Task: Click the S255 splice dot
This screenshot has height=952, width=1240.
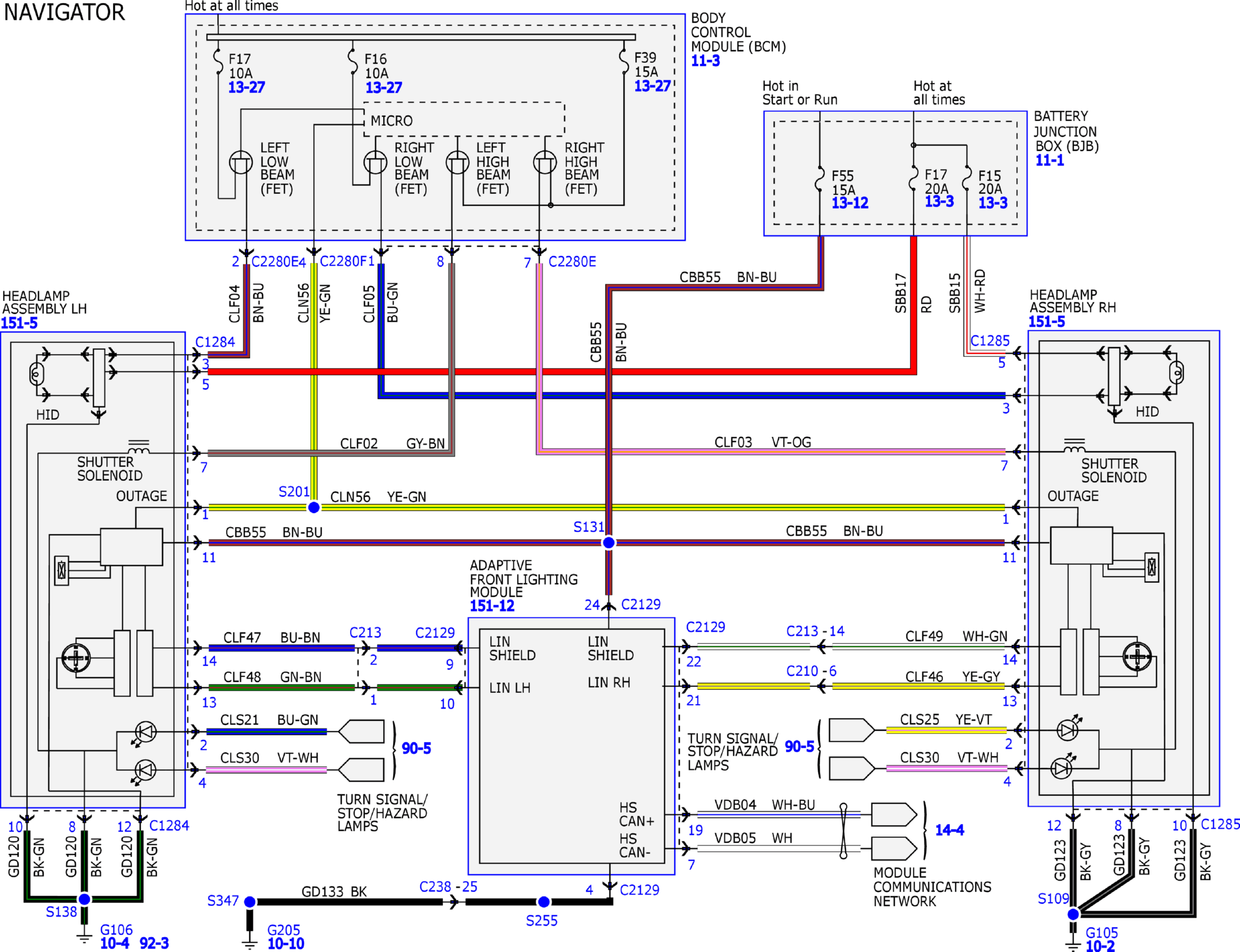Action: pyautogui.click(x=544, y=902)
